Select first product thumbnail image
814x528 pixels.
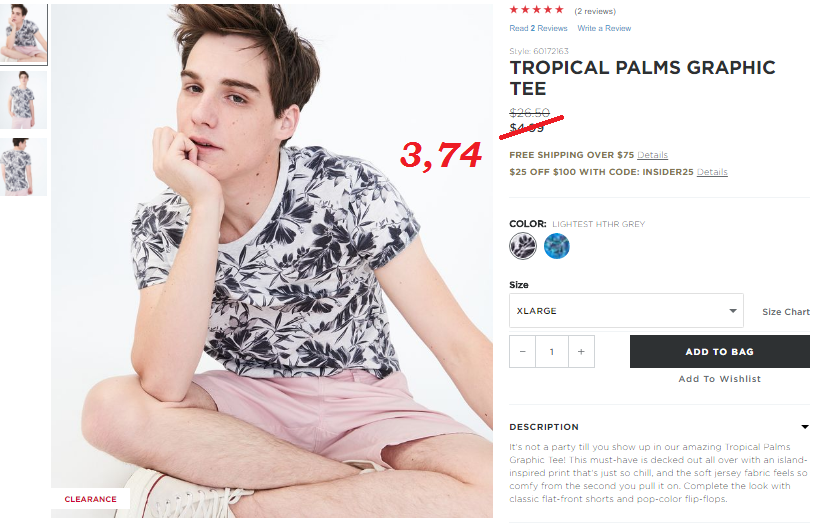[x=23, y=34]
